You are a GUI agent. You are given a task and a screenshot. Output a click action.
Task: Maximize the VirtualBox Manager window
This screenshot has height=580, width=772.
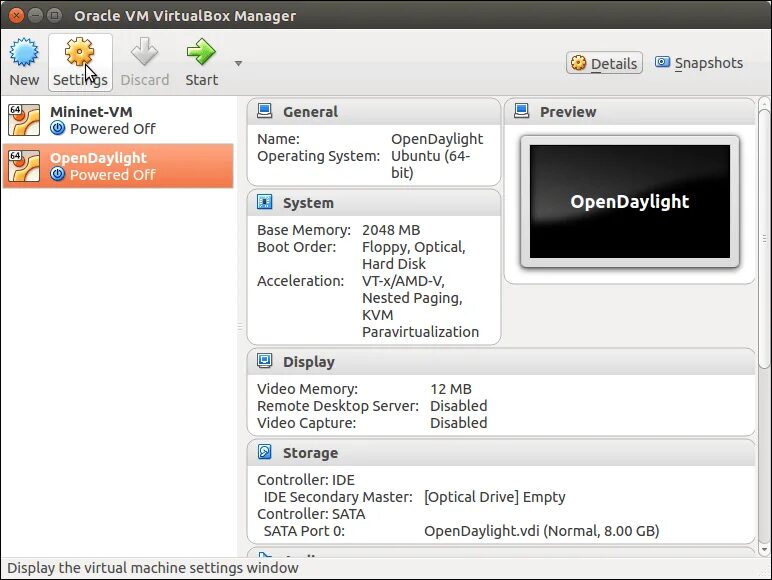(55, 15)
